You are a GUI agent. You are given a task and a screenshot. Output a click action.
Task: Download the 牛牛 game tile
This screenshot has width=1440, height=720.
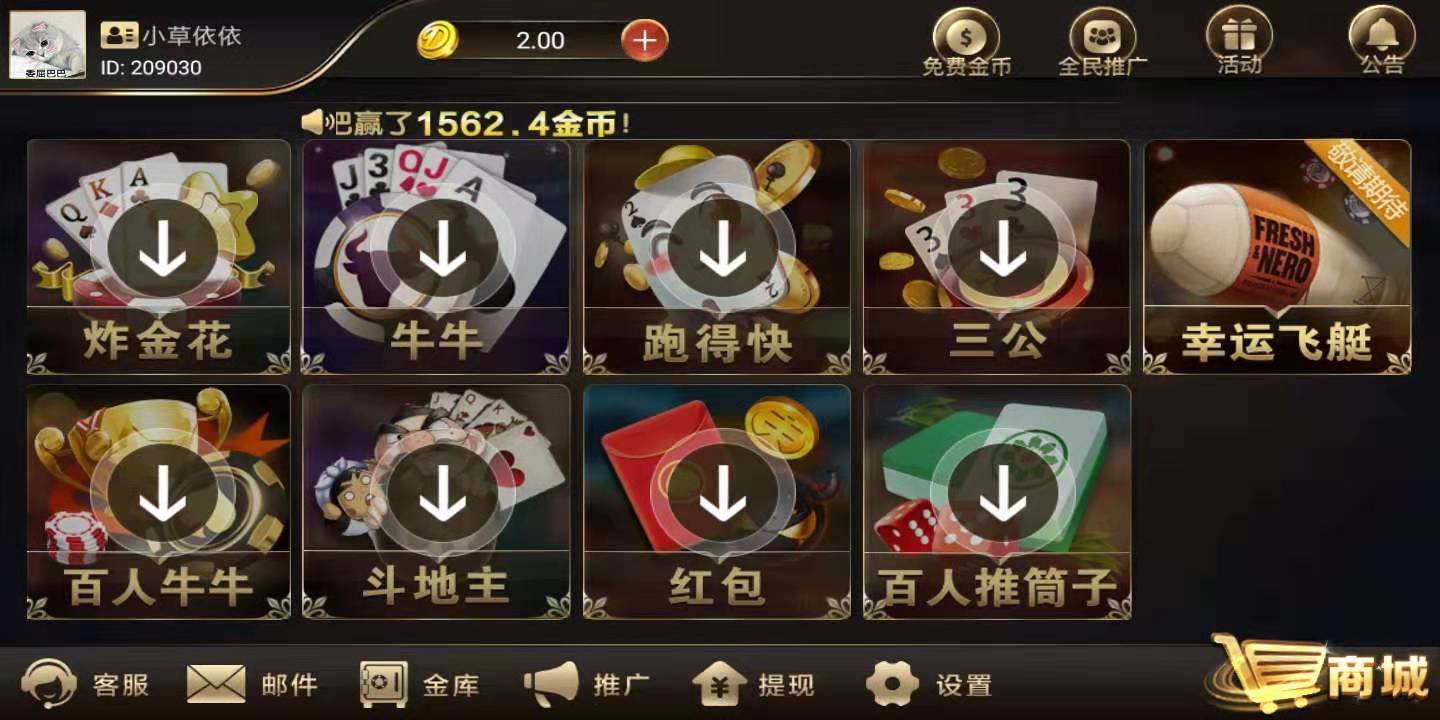[x=436, y=257]
